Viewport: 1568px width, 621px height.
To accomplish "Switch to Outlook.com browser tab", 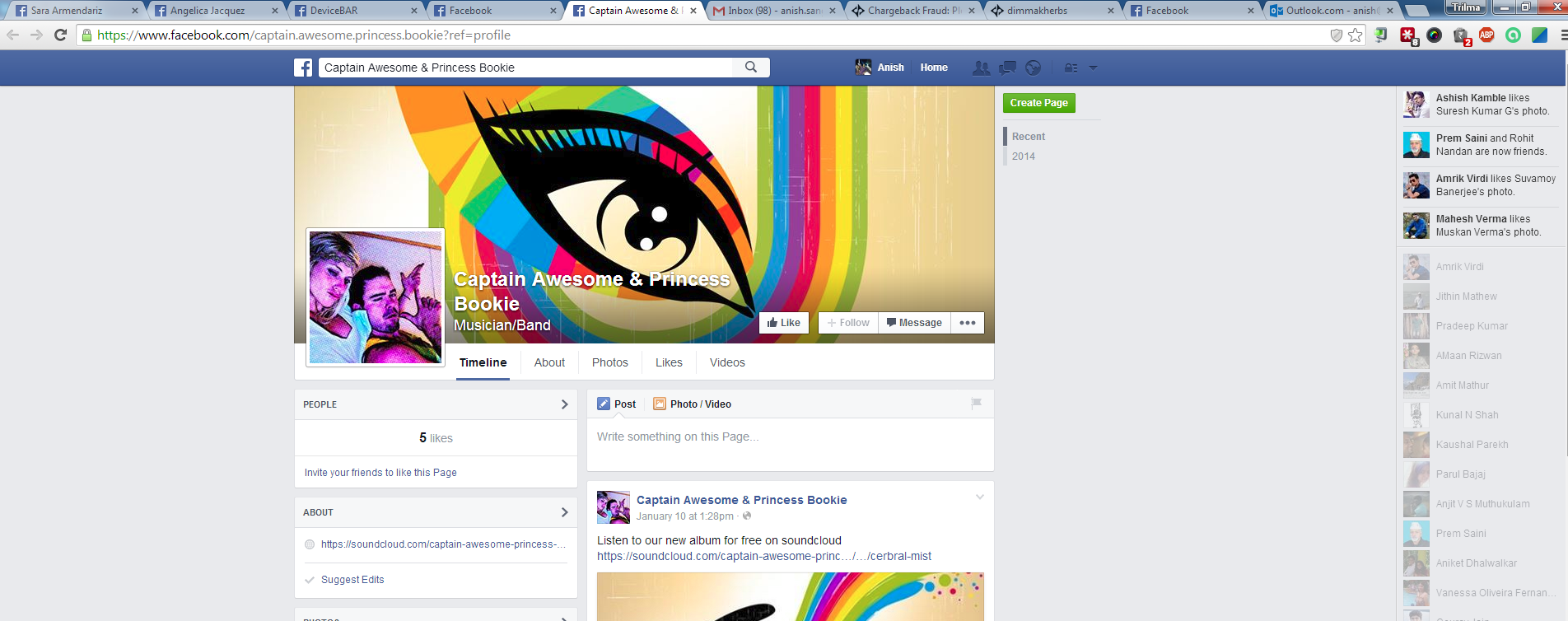I will 1331,11.
